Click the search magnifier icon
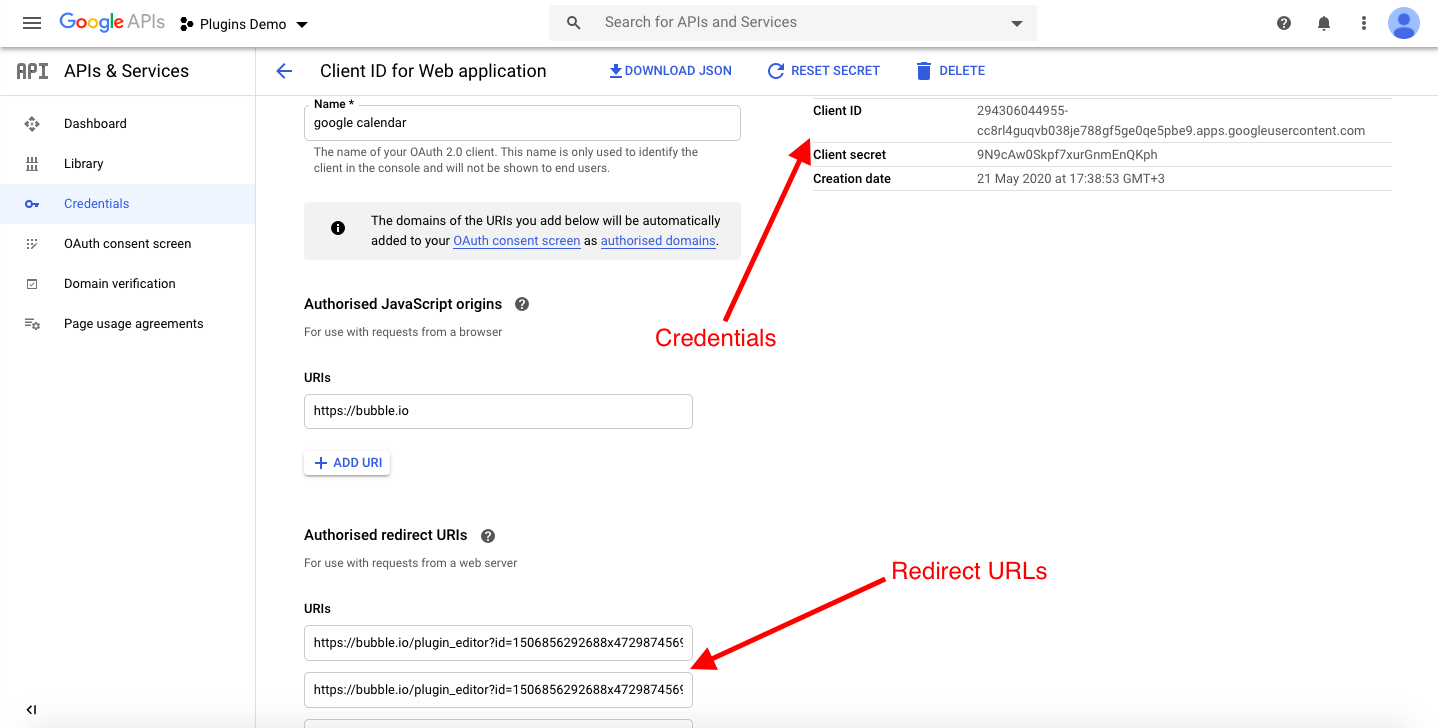The height and width of the screenshot is (728, 1438). click(x=574, y=23)
